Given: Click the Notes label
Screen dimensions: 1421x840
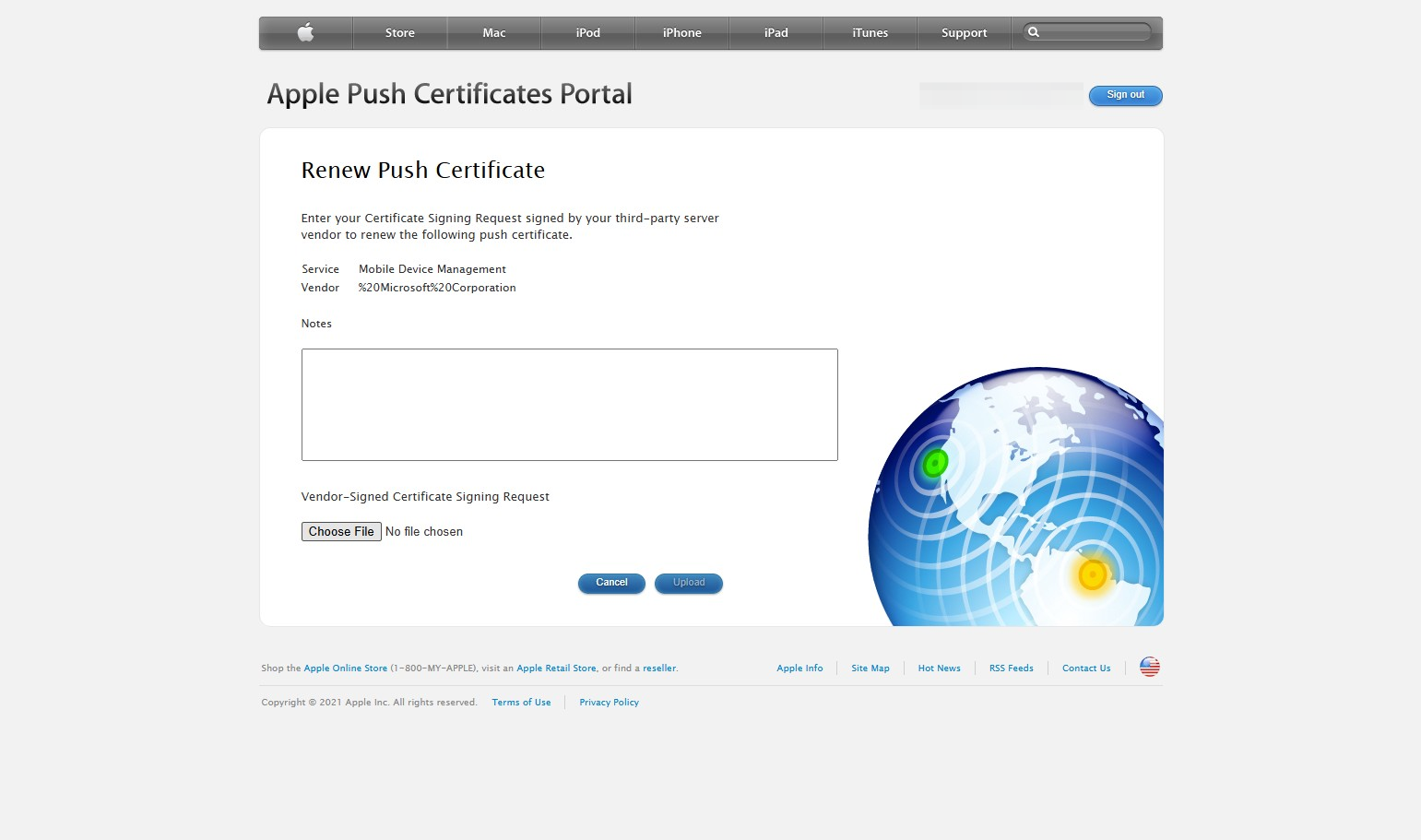Looking at the screenshot, I should click(316, 324).
